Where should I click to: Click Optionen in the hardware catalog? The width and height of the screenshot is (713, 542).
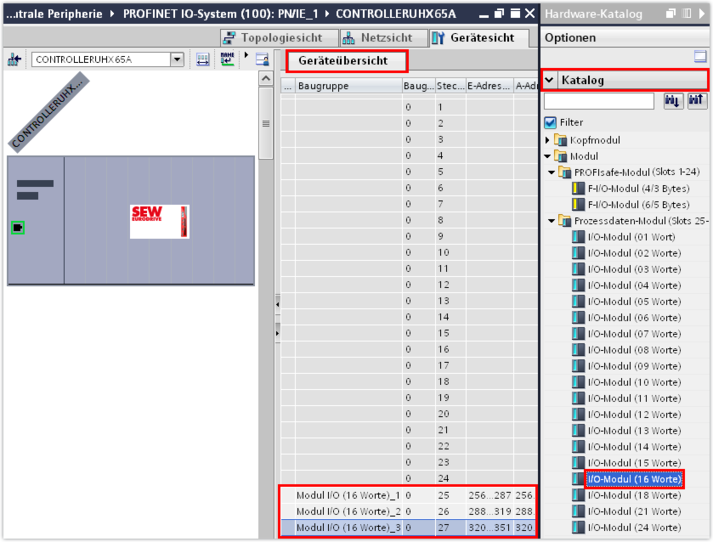pyautogui.click(x=570, y=37)
